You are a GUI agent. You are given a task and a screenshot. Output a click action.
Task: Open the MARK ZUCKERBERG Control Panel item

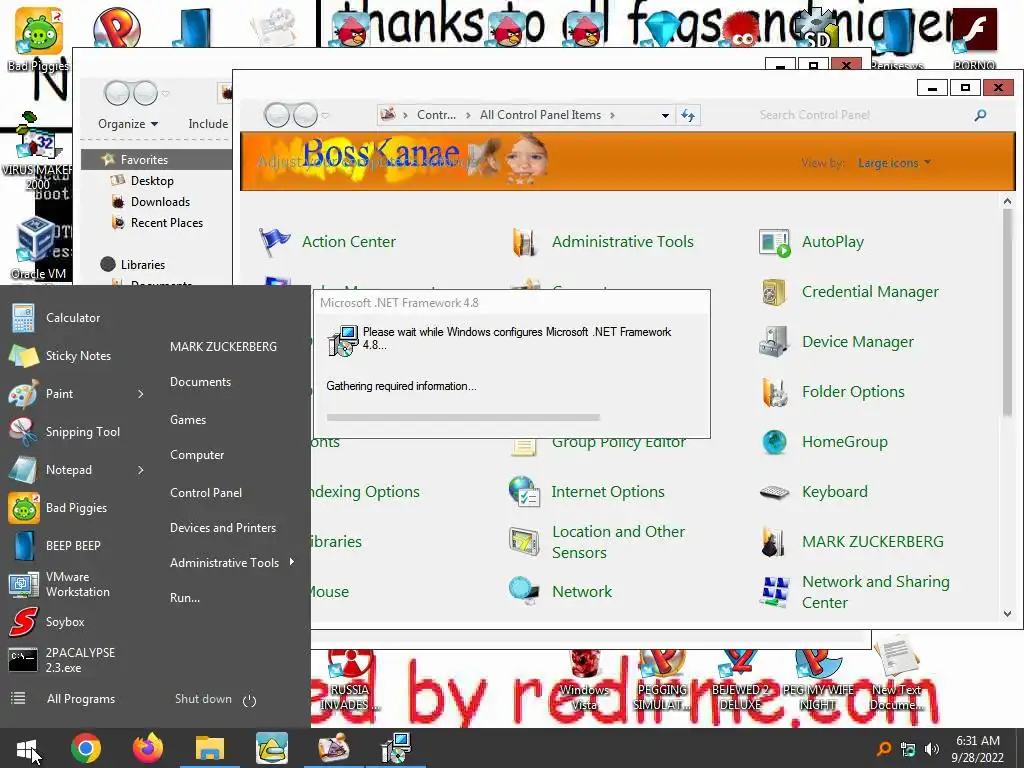pos(852,542)
